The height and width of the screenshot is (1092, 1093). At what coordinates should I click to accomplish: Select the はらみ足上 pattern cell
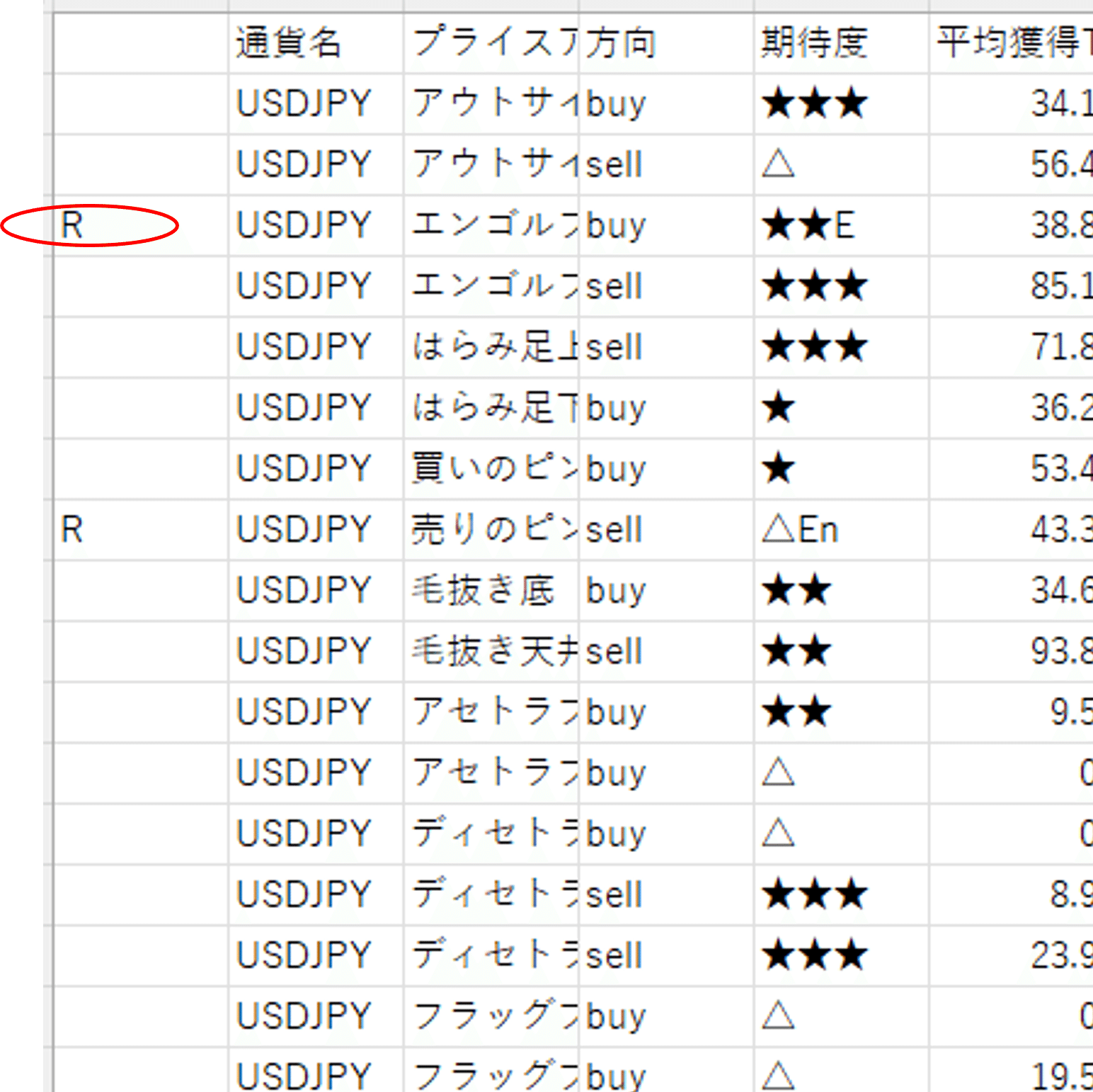click(491, 347)
